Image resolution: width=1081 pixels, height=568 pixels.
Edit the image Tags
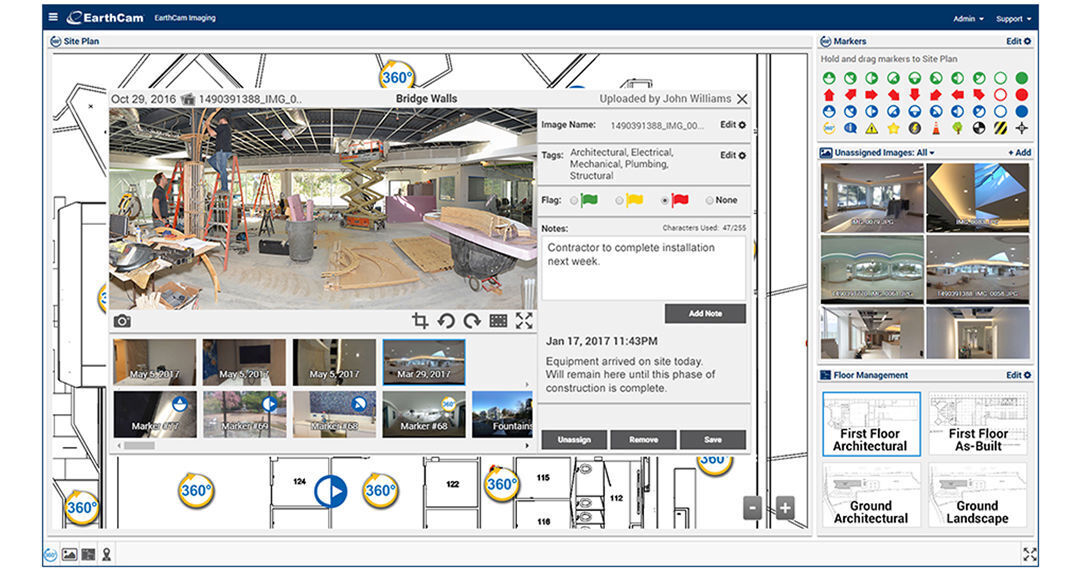pos(733,155)
